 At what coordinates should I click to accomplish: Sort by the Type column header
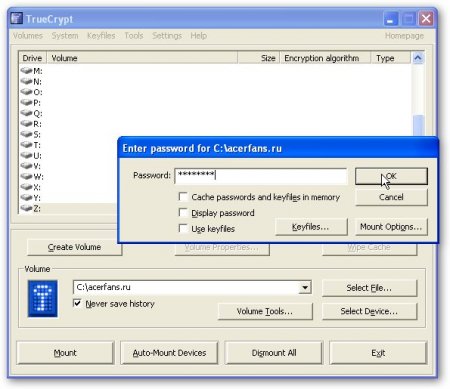pos(391,58)
